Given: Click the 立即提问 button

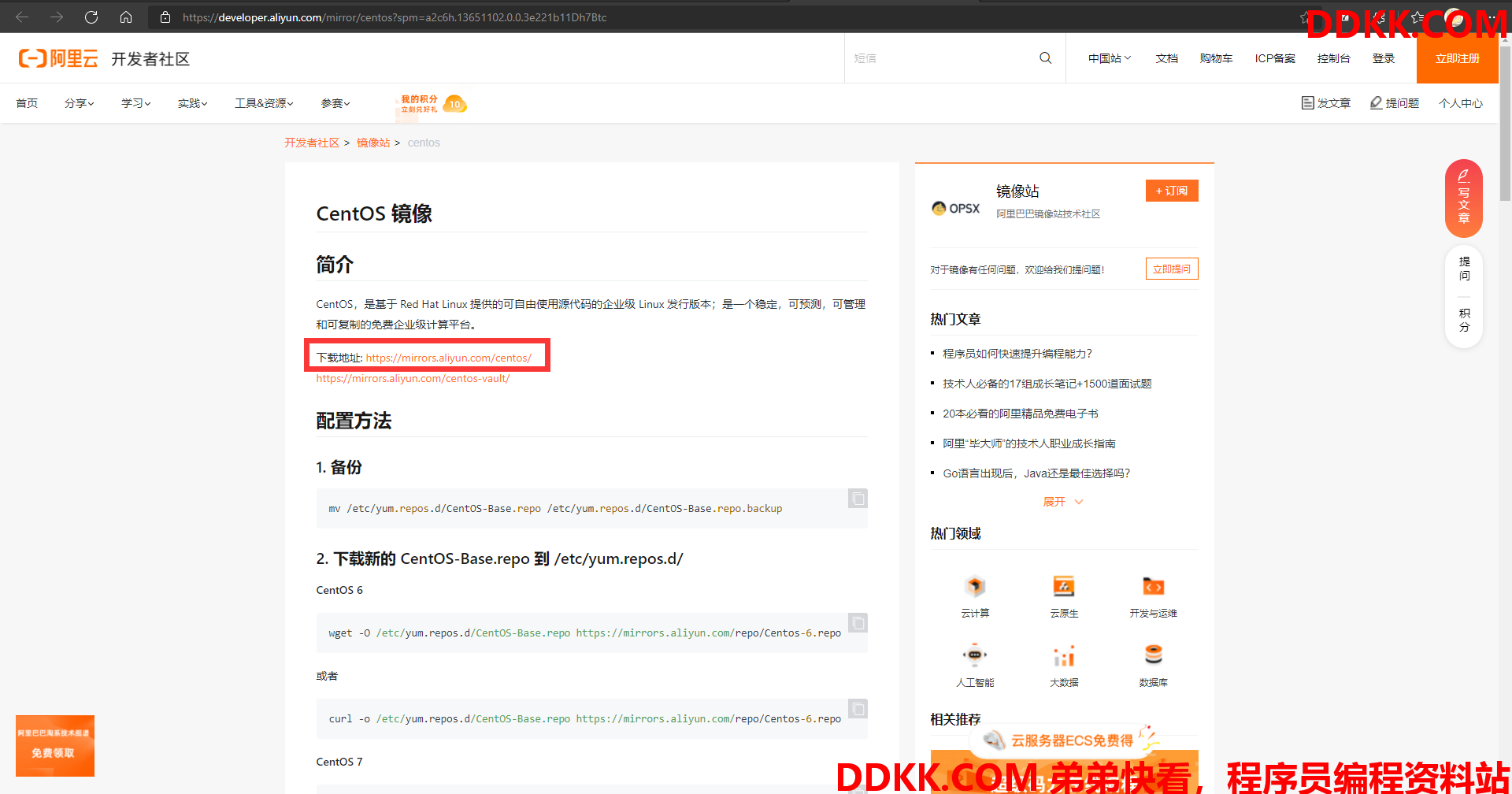Looking at the screenshot, I should click(x=1172, y=269).
